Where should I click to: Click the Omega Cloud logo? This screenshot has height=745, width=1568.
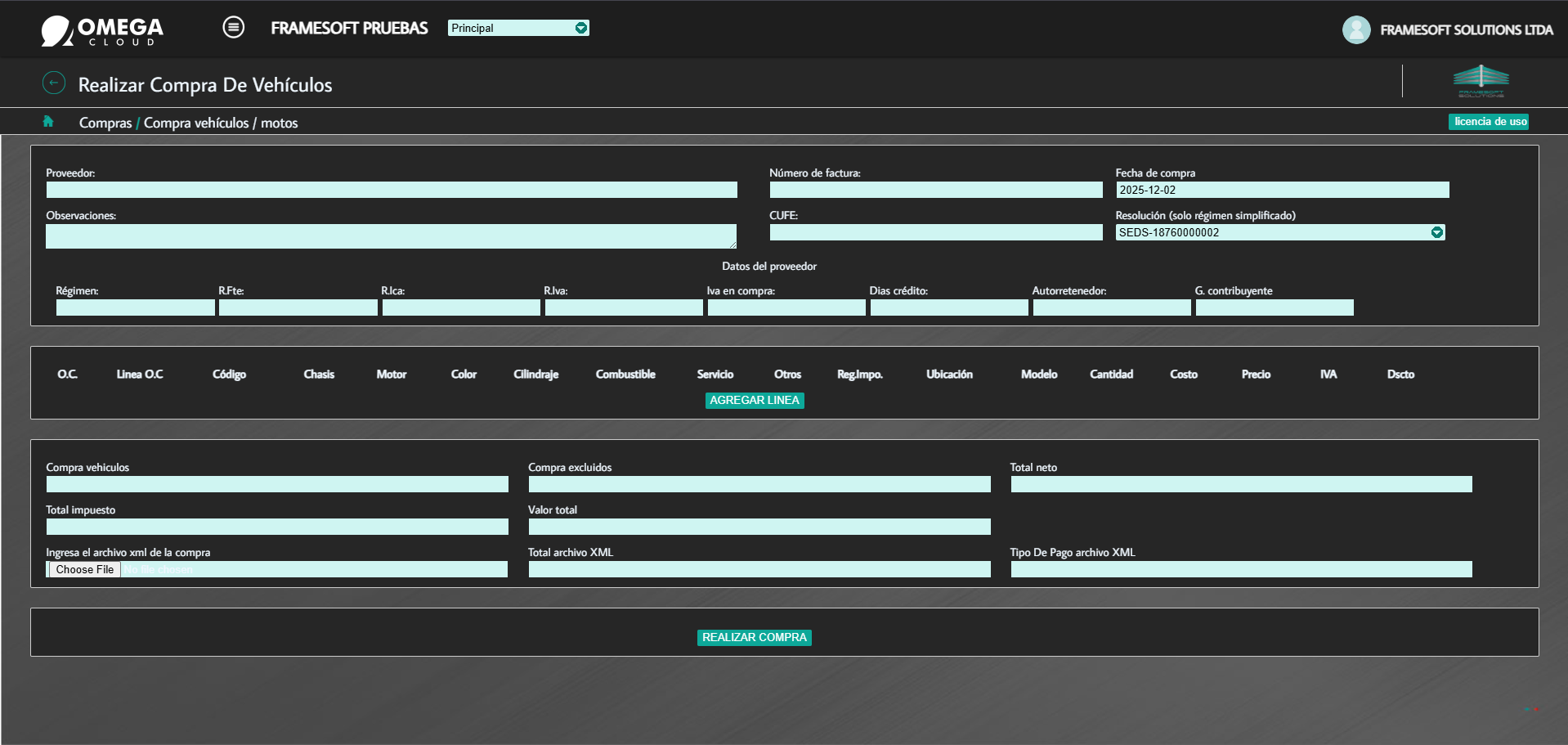point(102,31)
